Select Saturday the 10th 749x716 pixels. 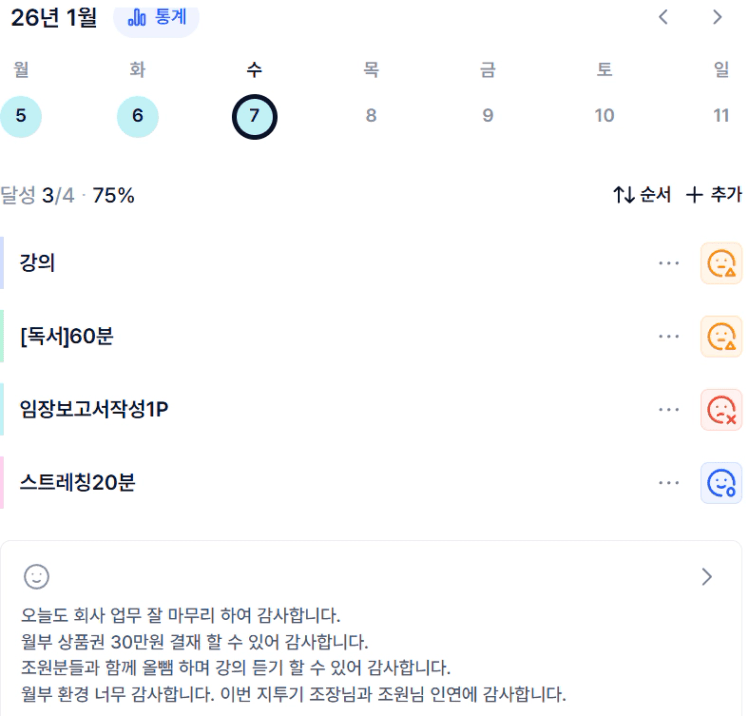[604, 116]
